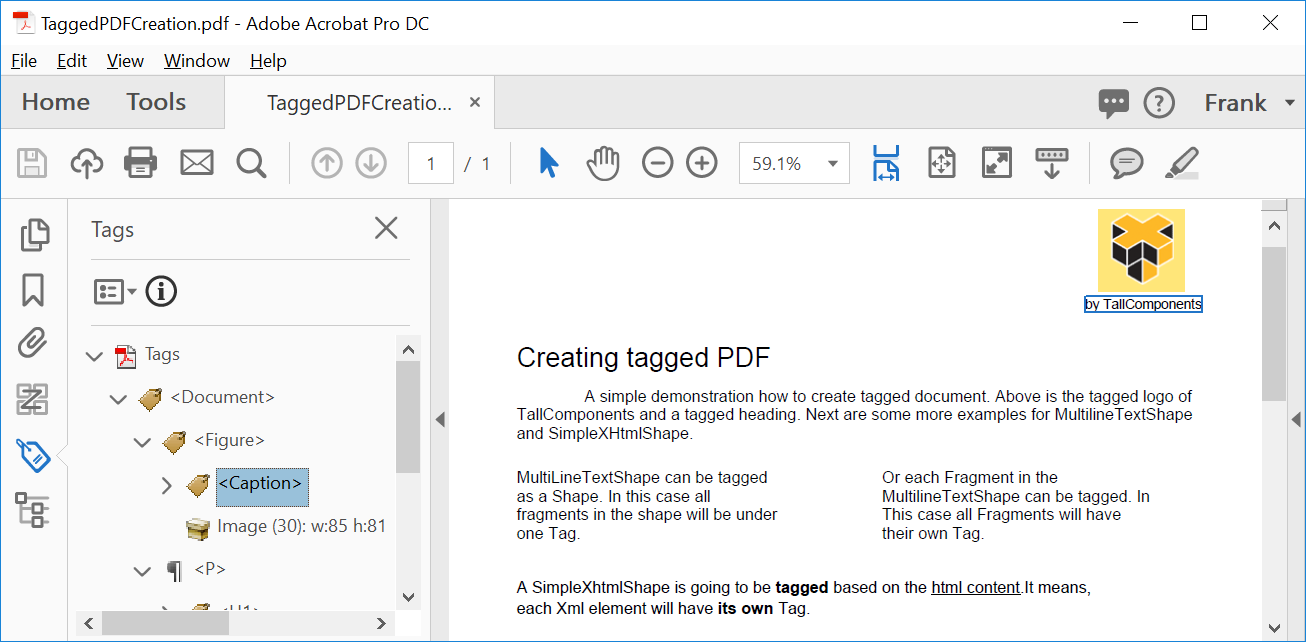
Task: Expand the right tools pane arrow
Action: (x=1296, y=420)
